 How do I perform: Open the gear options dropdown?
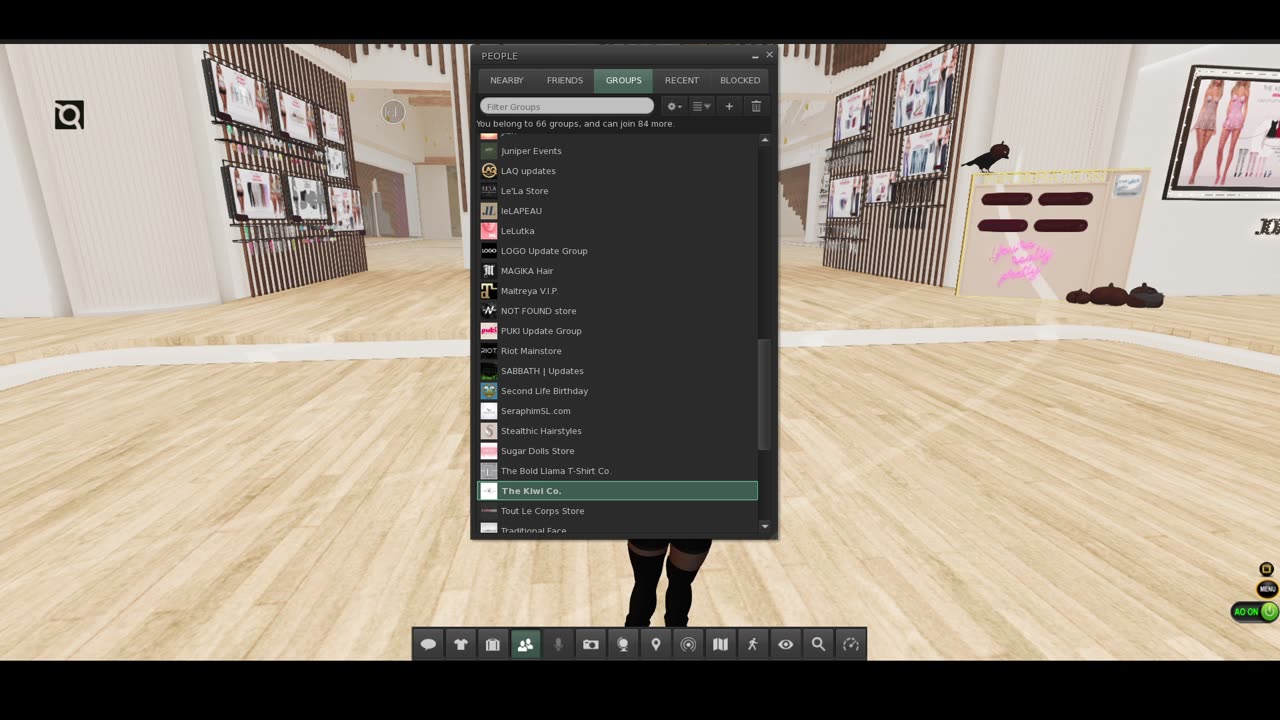674,106
